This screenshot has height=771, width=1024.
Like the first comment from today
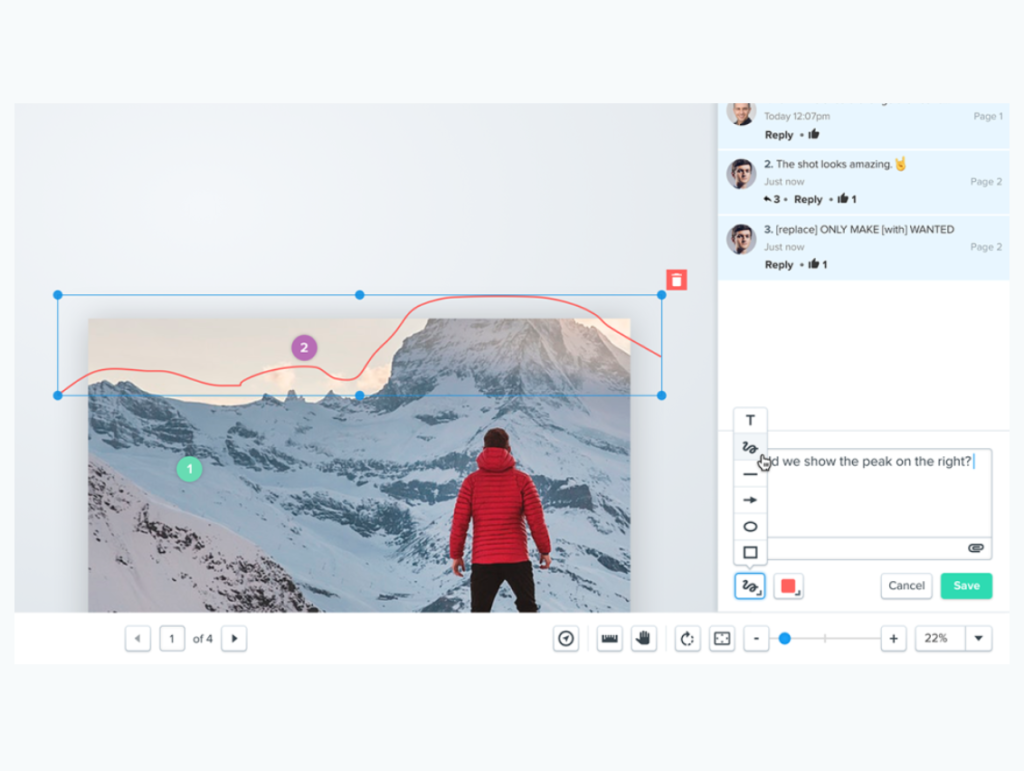click(x=814, y=134)
